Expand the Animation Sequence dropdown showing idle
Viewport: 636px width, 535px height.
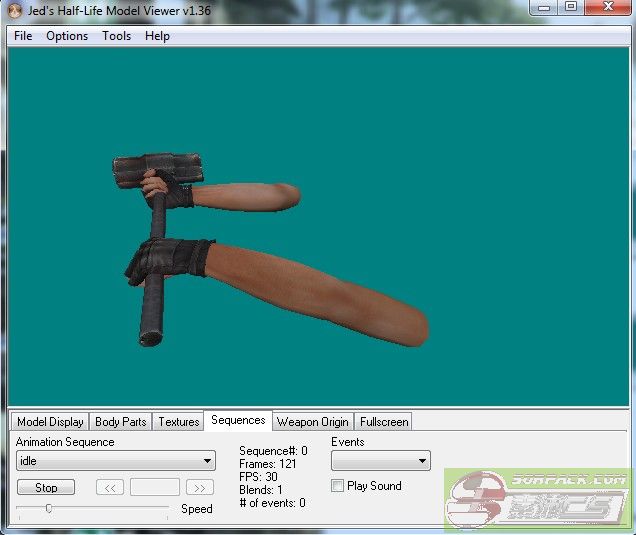click(x=116, y=461)
